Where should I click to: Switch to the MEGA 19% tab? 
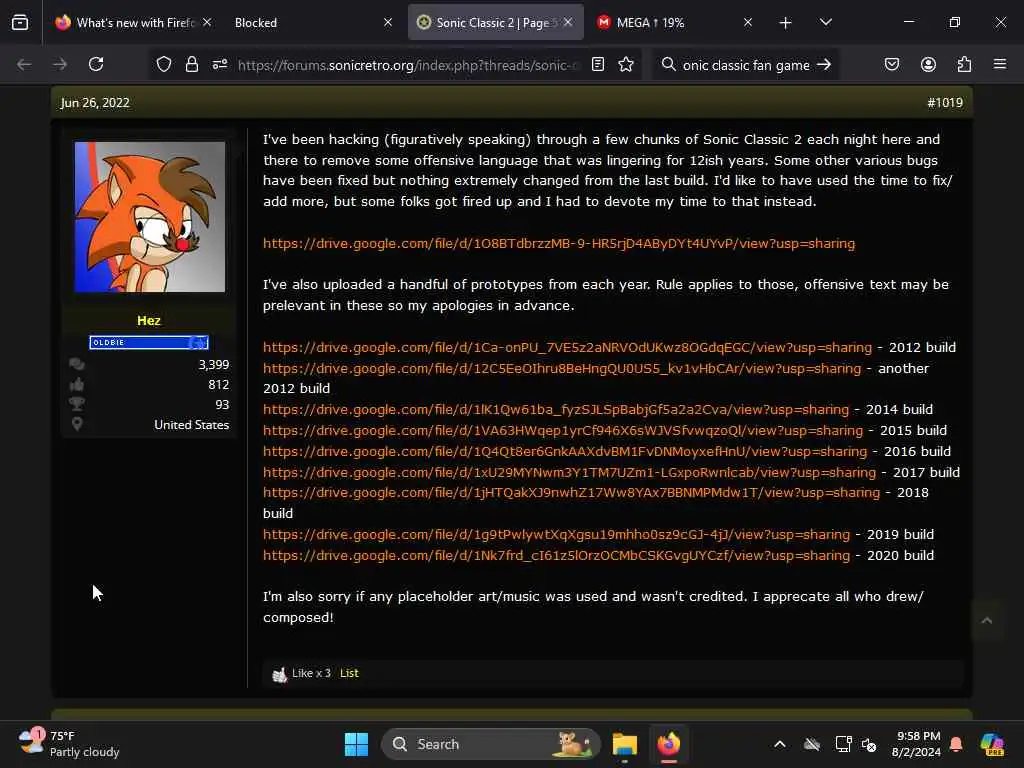point(676,22)
